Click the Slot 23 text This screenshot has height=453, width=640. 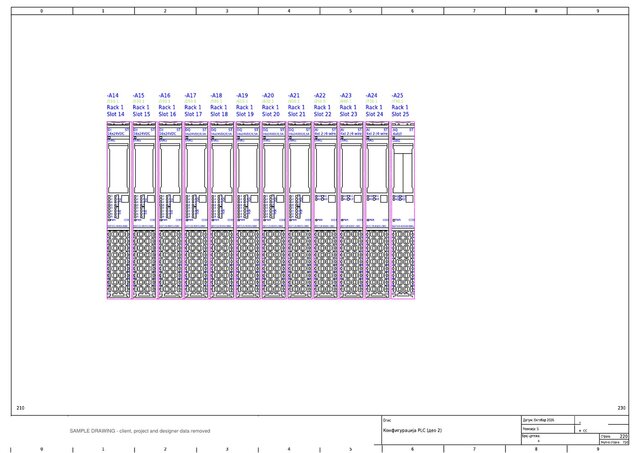pos(349,114)
